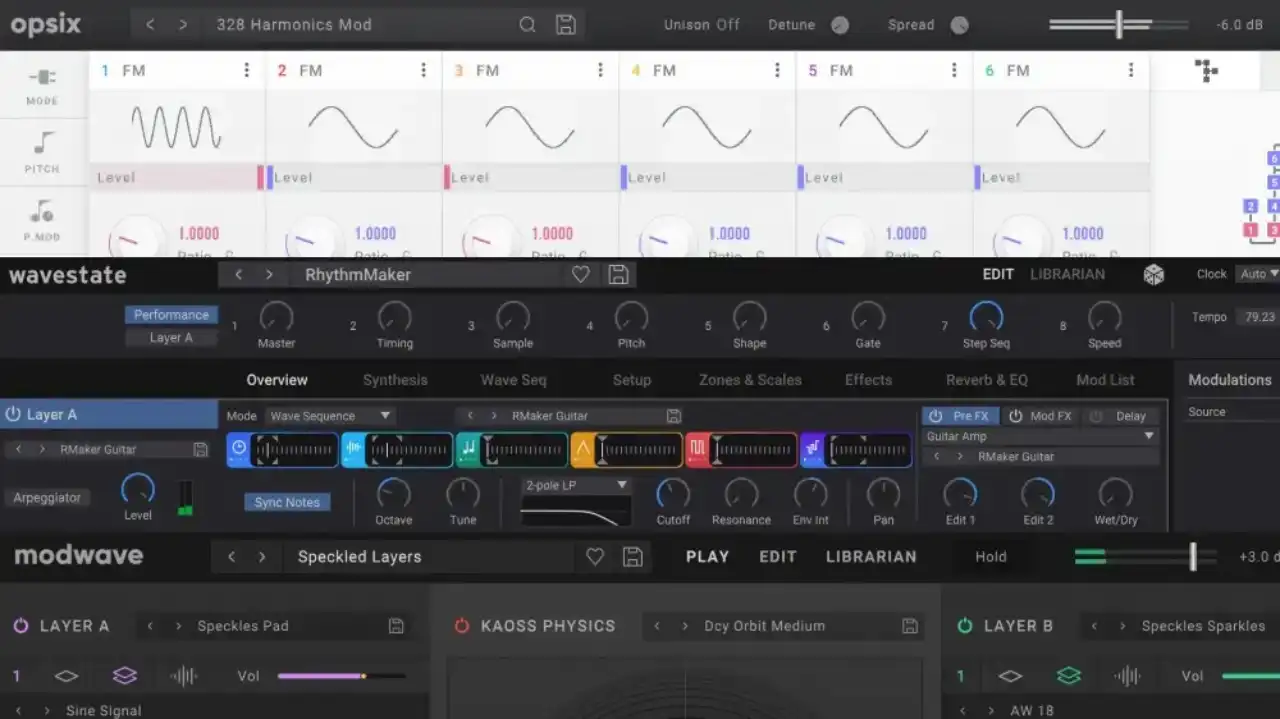Image resolution: width=1280 pixels, height=719 pixels.
Task: Select the P.MOD icon in opsix sidebar
Action: (x=42, y=220)
